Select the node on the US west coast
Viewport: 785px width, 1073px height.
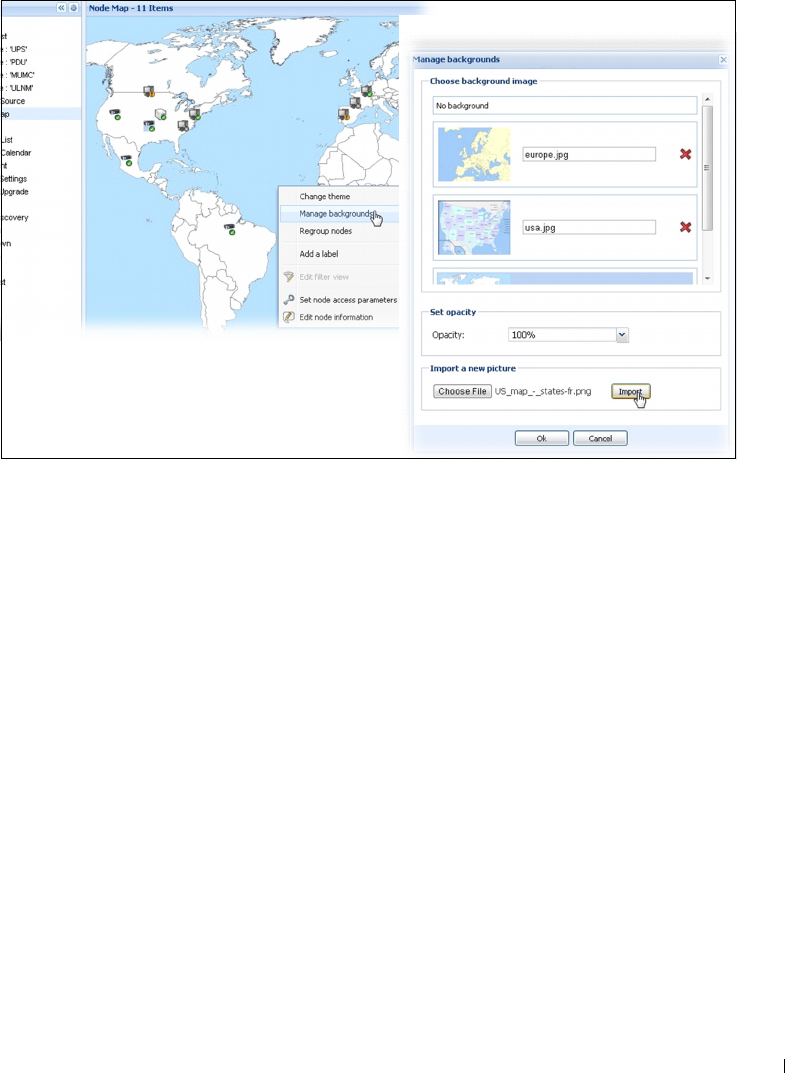(x=116, y=114)
